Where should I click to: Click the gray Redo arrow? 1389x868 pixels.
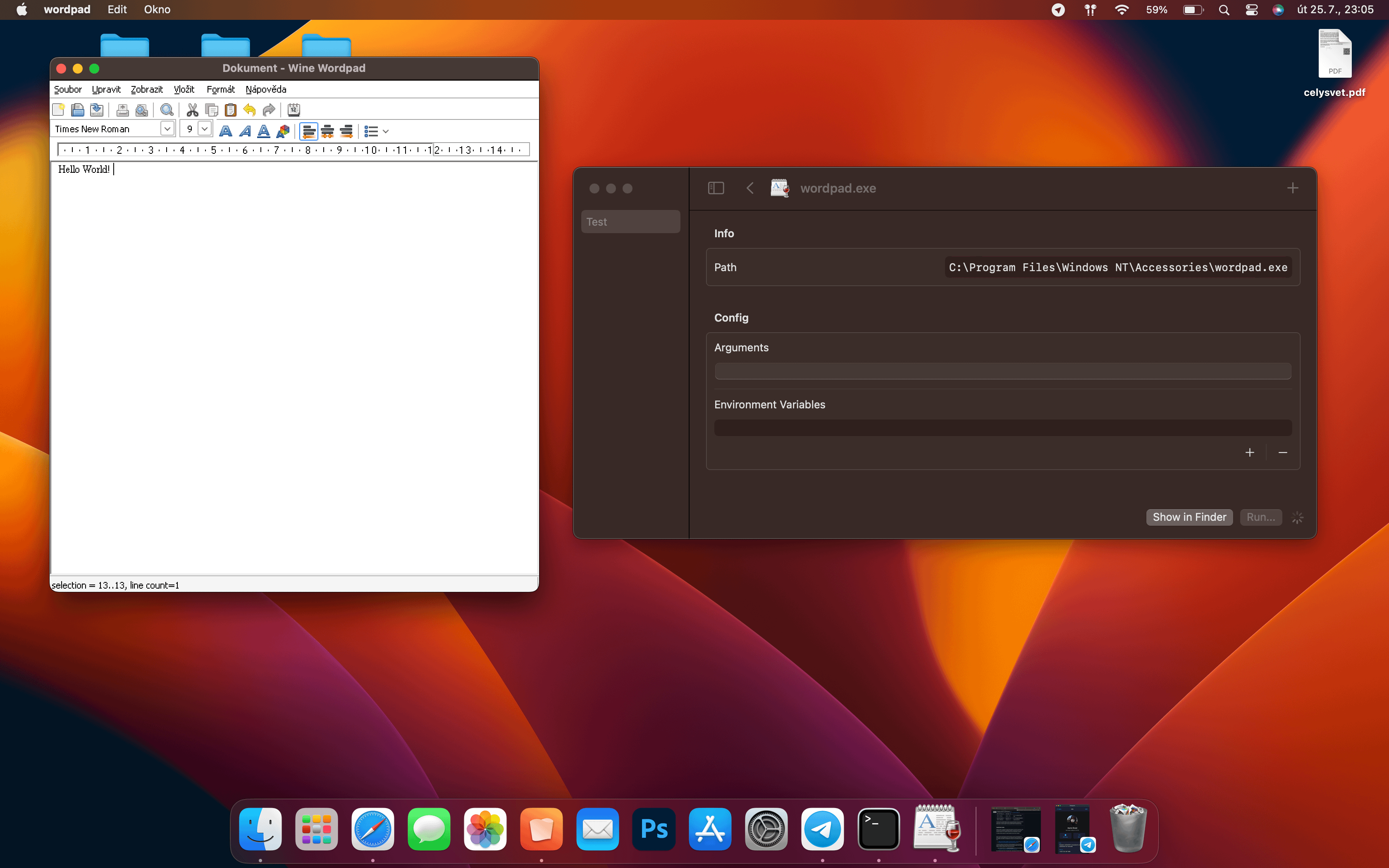268,110
